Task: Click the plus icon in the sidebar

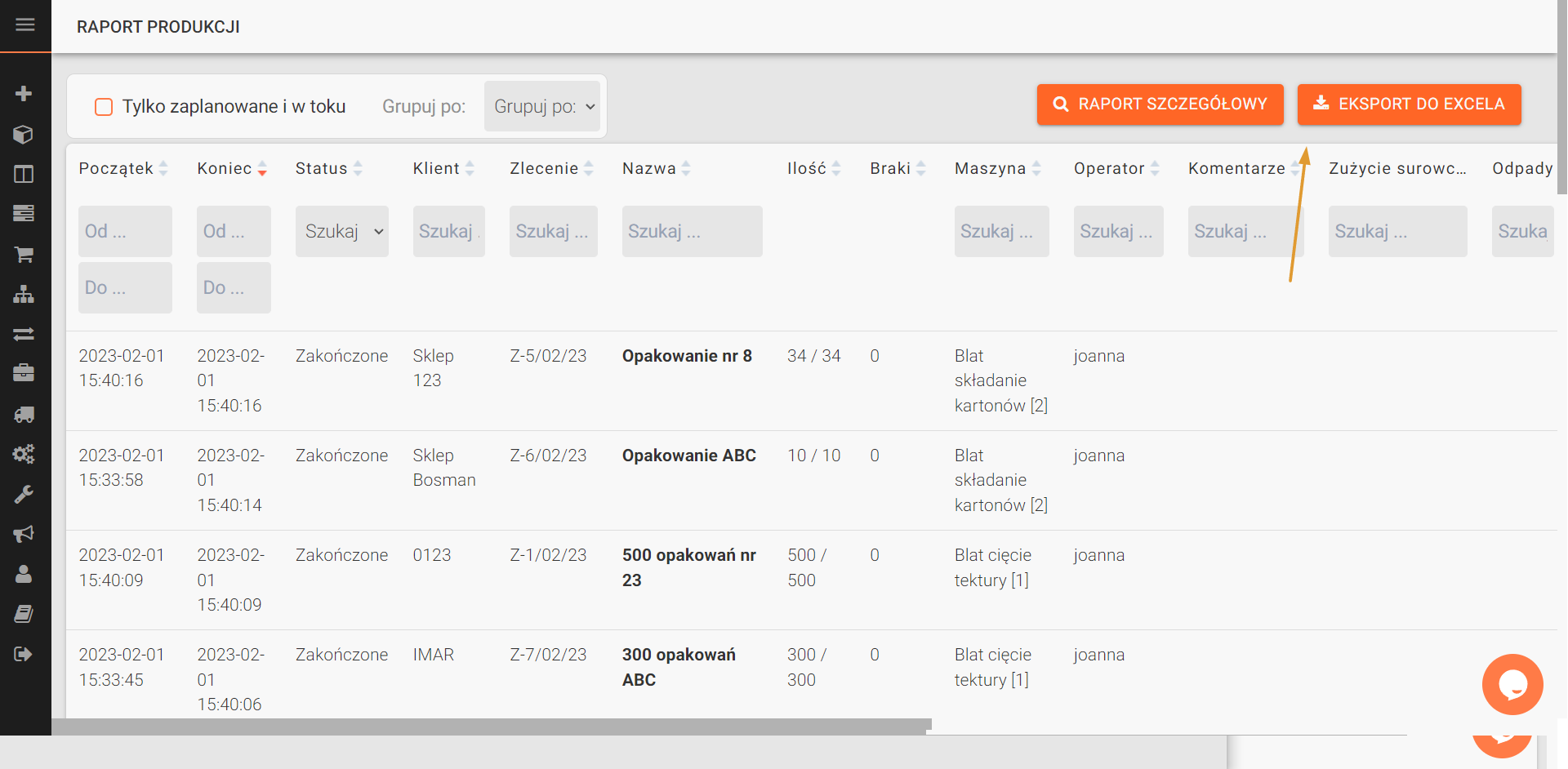Action: pos(24,94)
